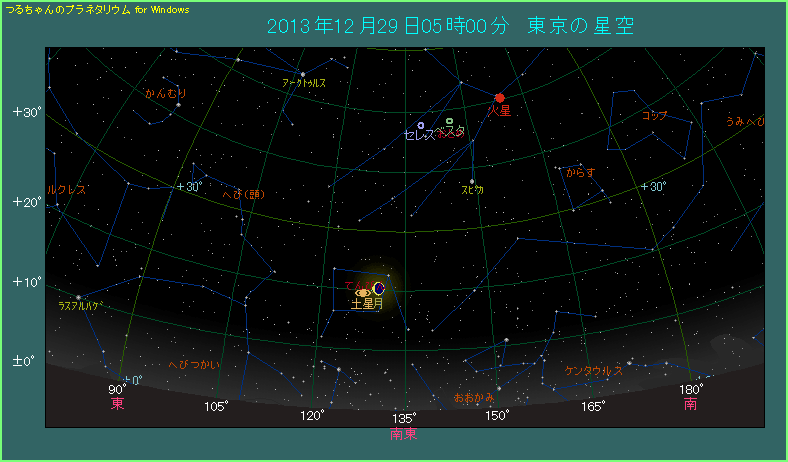Click the からす (Corvus) constellation label
Image resolution: width=788 pixels, height=462 pixels.
580,172
